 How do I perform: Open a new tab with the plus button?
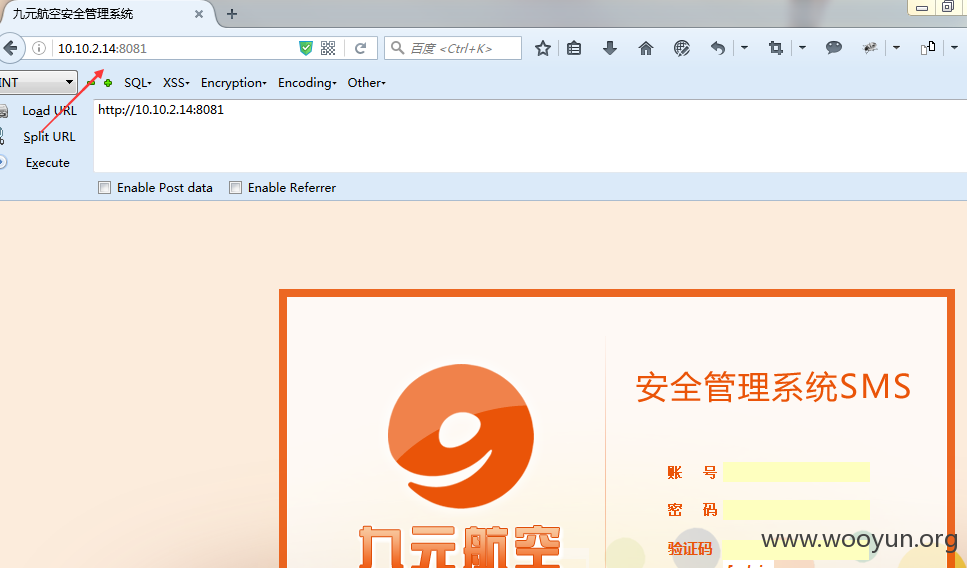(232, 14)
